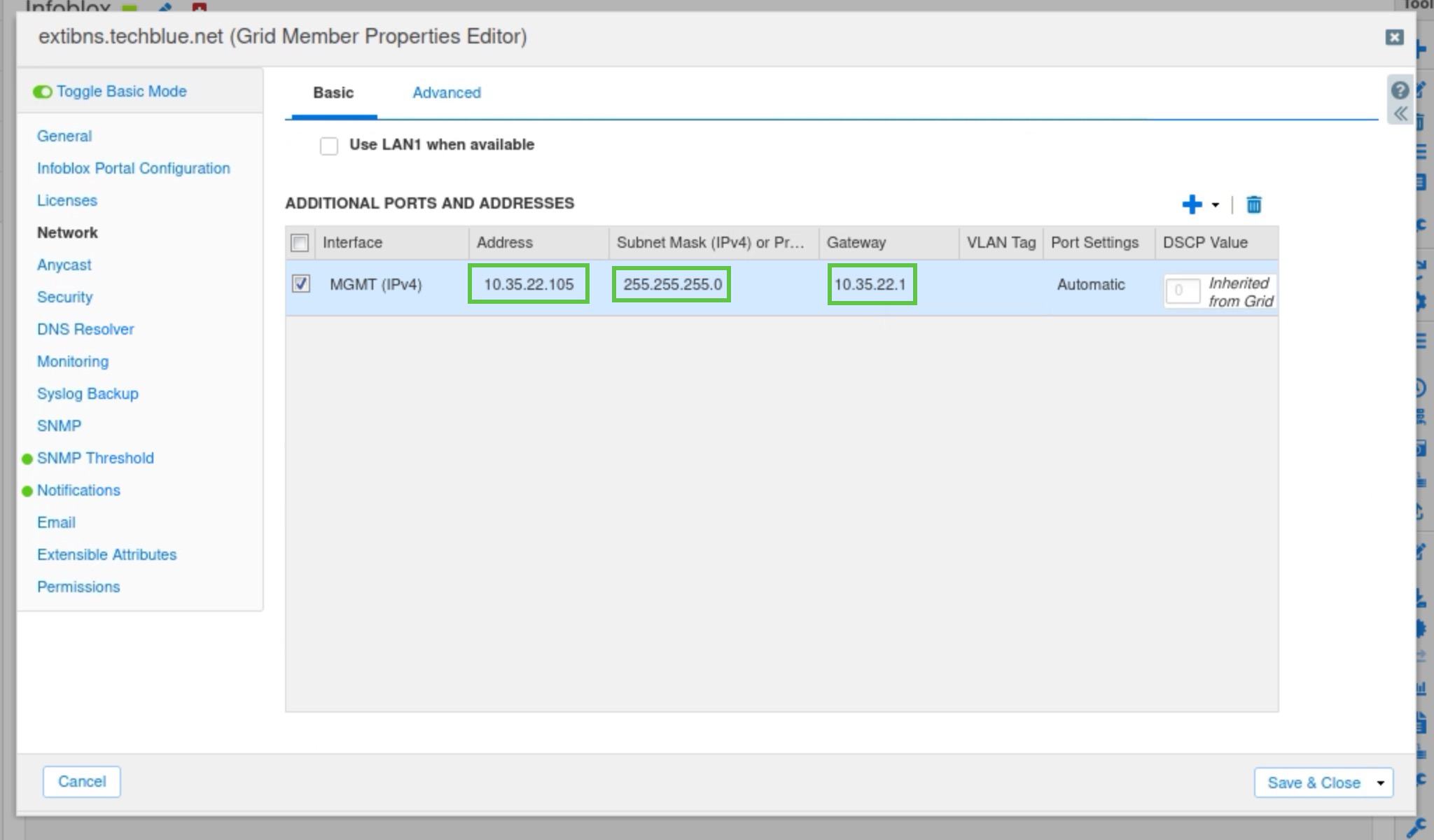Click the DSCP Value input field
The width and height of the screenshot is (1434, 840).
coord(1182,290)
